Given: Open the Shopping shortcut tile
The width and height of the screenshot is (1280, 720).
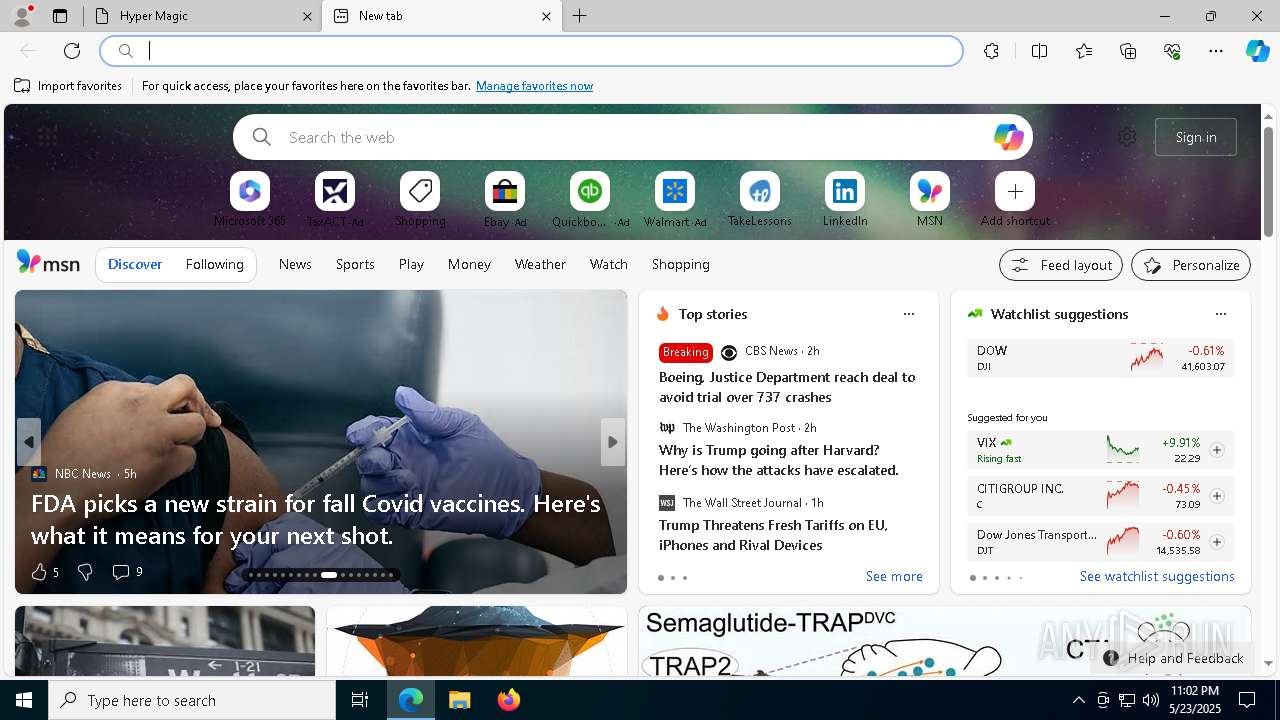Looking at the screenshot, I should point(420,199).
